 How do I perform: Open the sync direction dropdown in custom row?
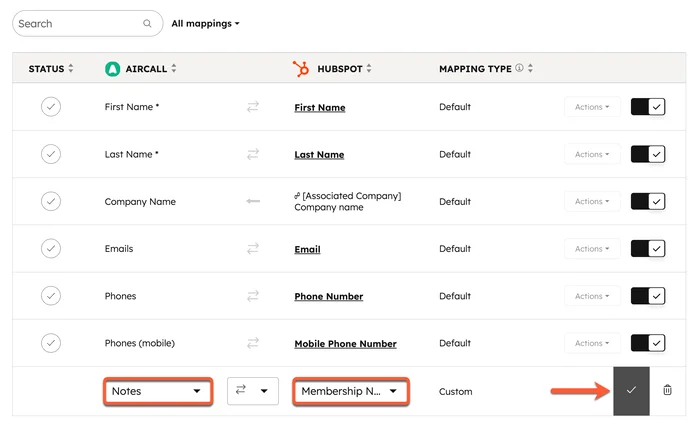253,391
